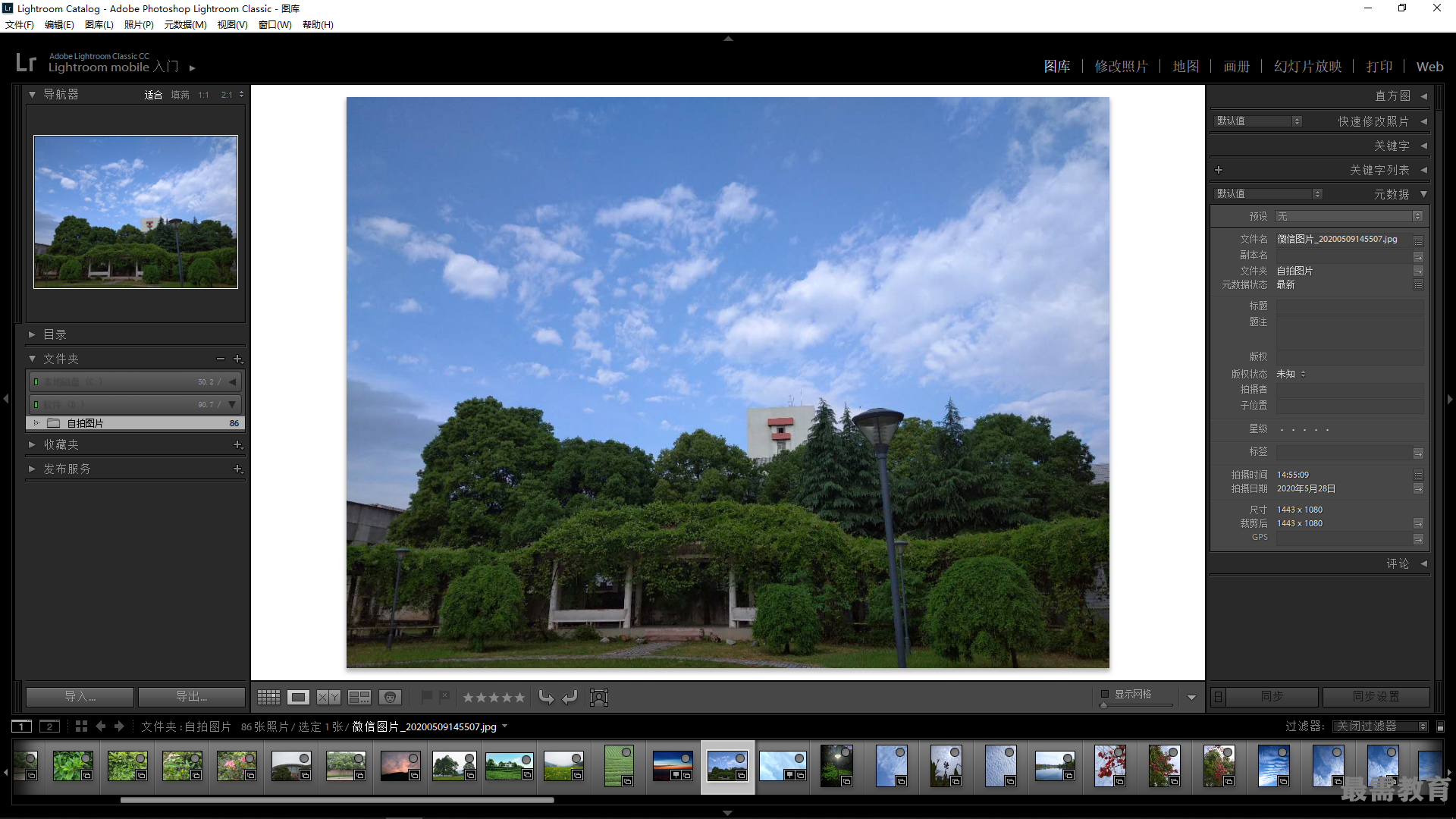This screenshot has width=1456, height=819.
Task: Switch to the Web module
Action: click(x=1429, y=67)
